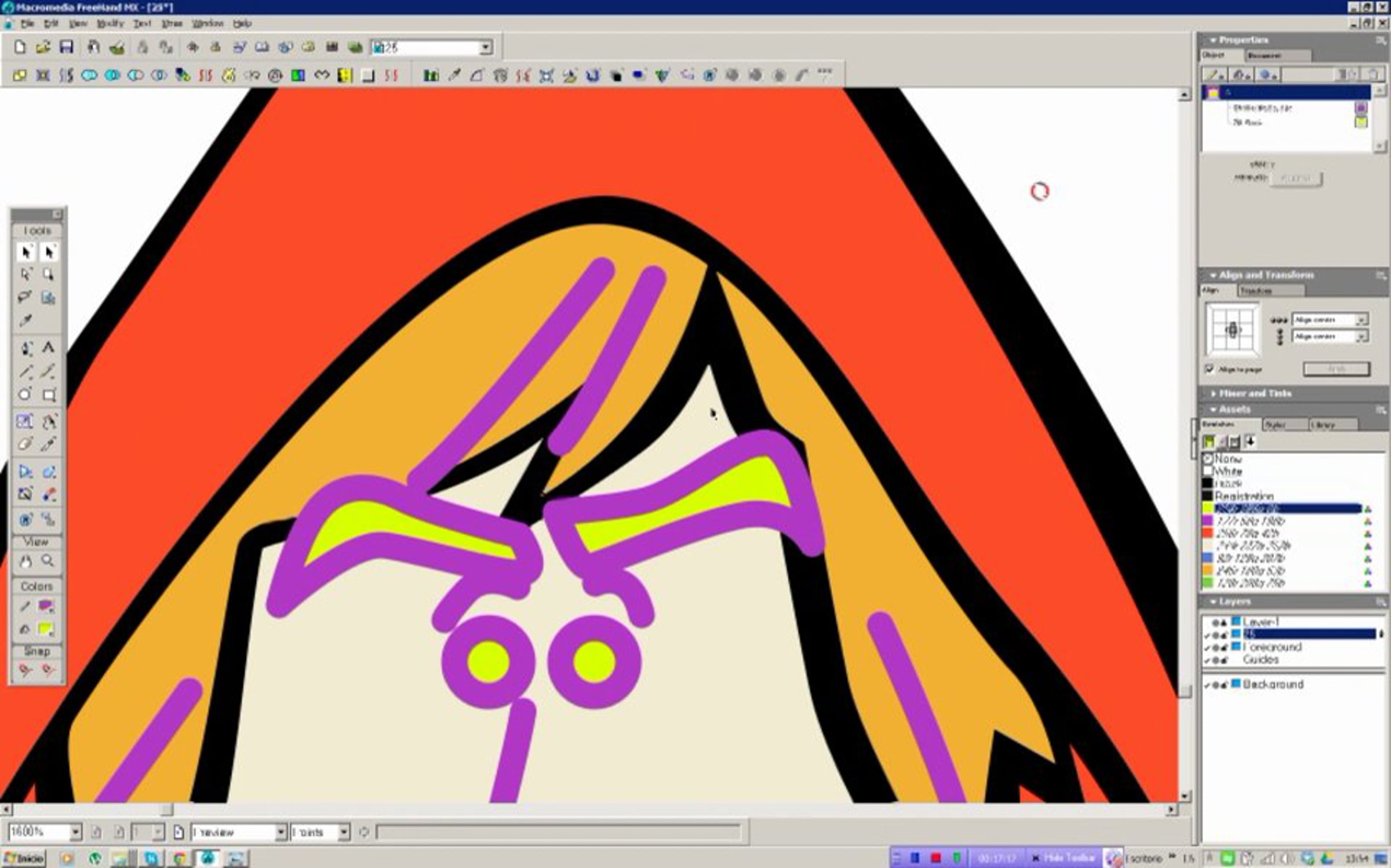Choose the Ellipse tool
This screenshot has width=1391, height=868.
(x=25, y=395)
